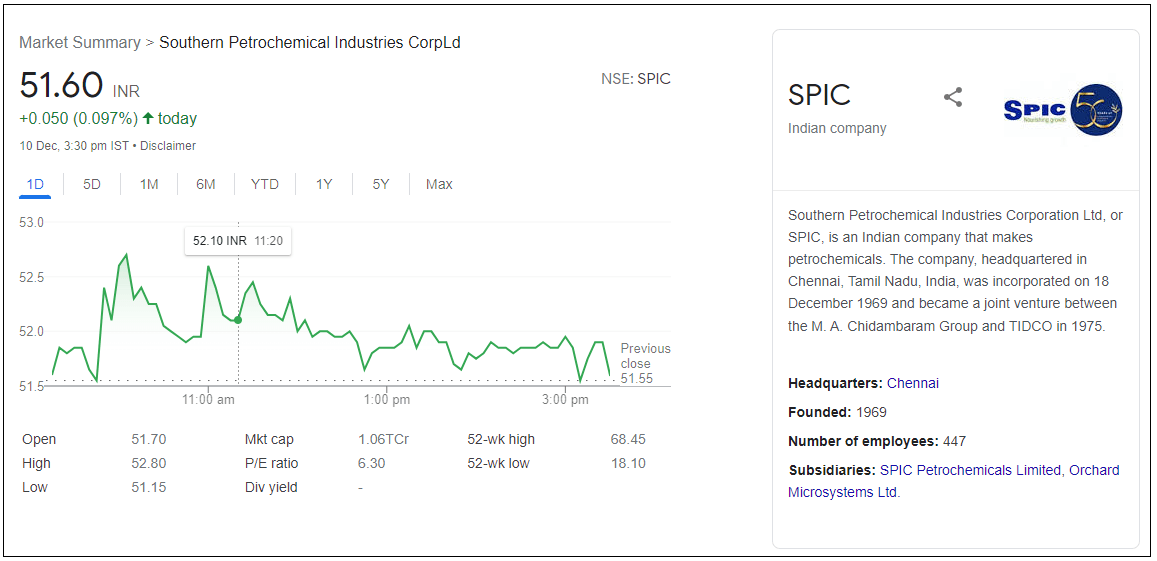Screen dimensions: 1157x561
Task: Click the Low value 51.15
Action: pos(148,487)
